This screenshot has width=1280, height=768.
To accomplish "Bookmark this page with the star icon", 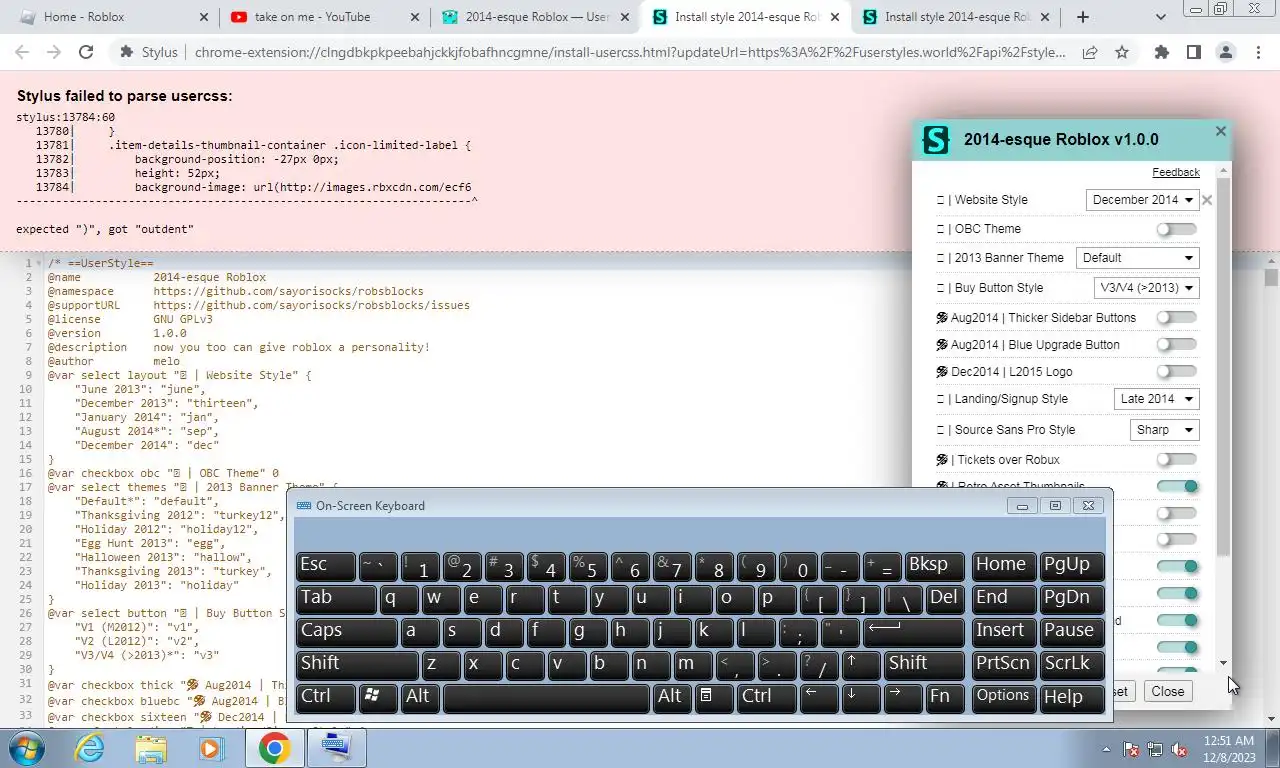I will coord(1122,53).
